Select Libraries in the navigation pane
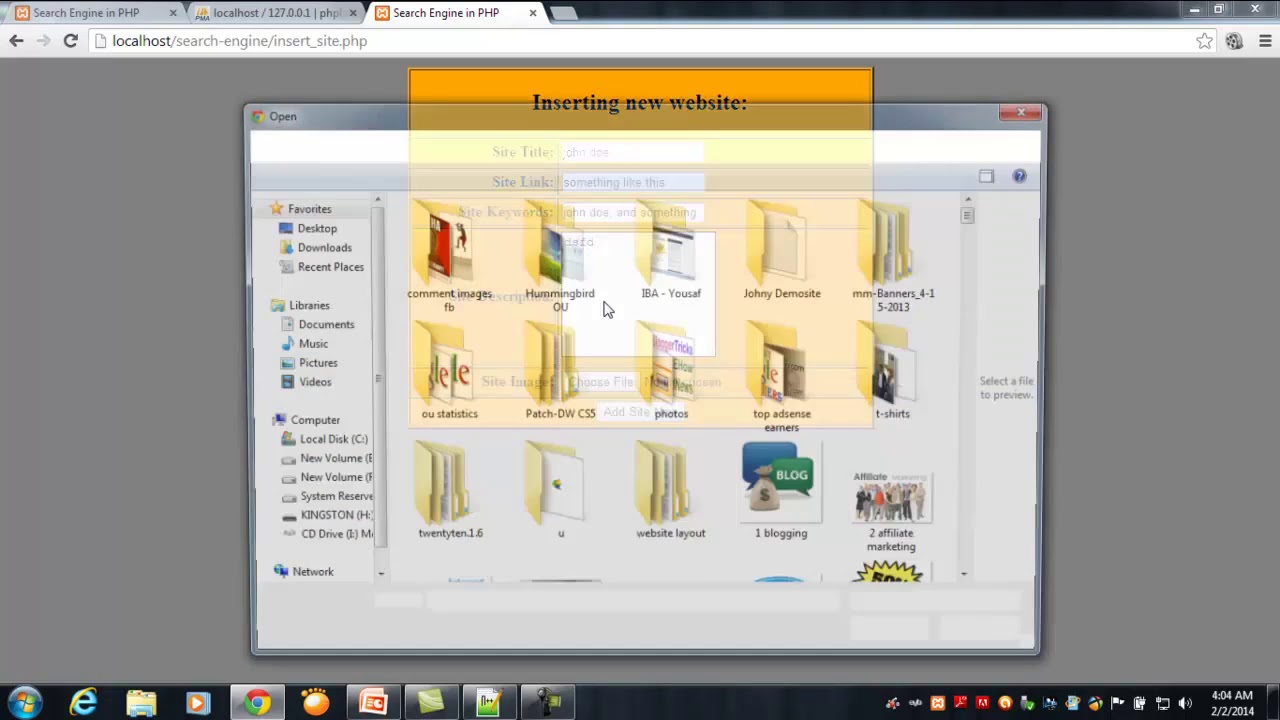This screenshot has width=1280, height=720. point(309,305)
